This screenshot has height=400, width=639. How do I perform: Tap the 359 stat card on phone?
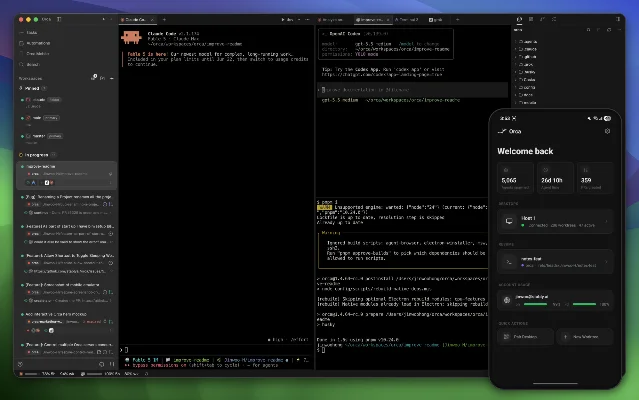595,177
